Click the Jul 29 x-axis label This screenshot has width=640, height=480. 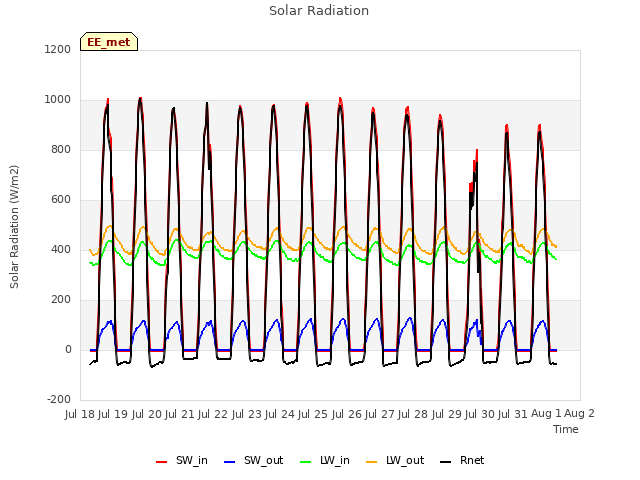[447, 414]
